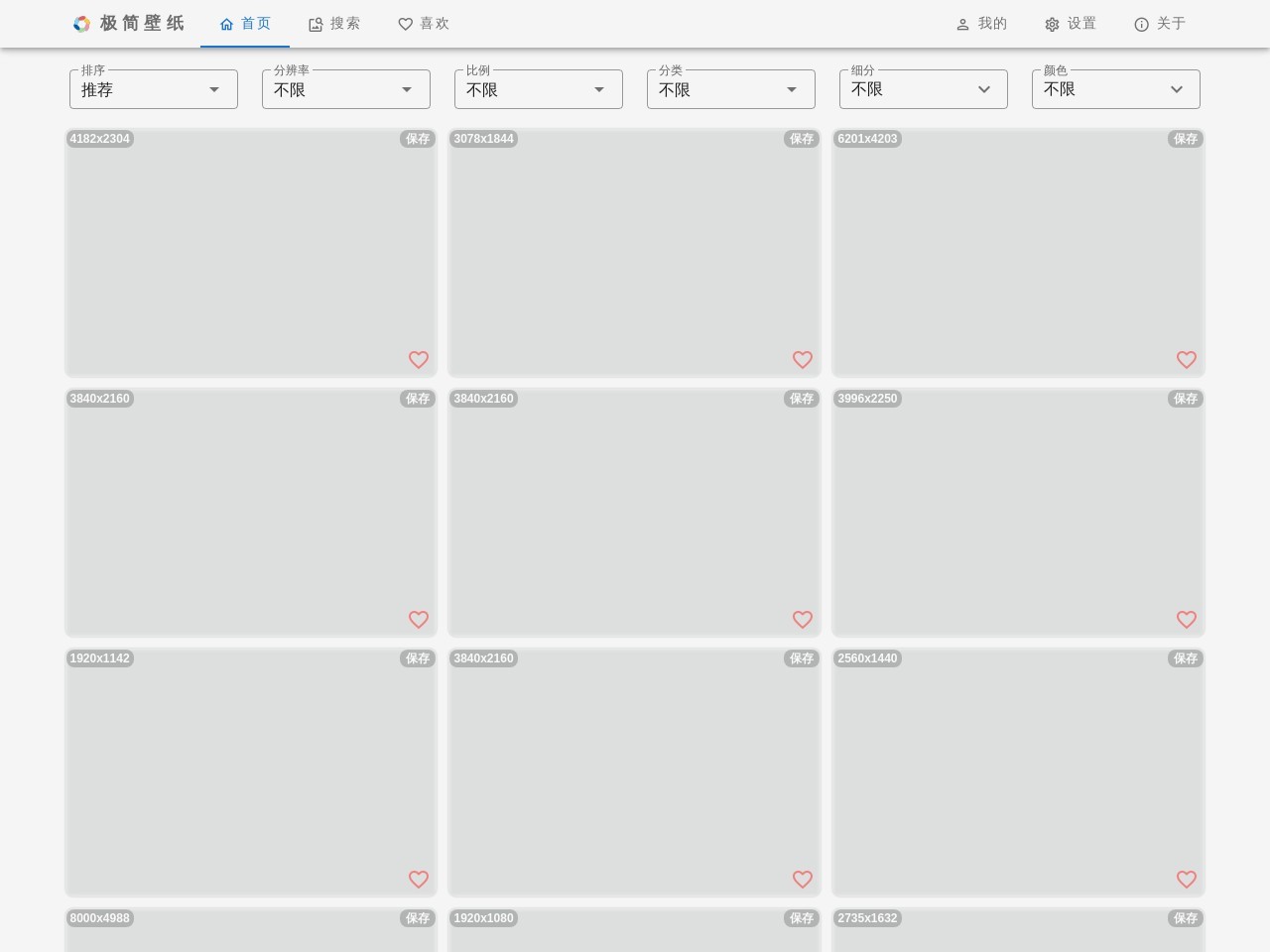This screenshot has width=1270, height=952.
Task: Open the 喜欢 favorites tab
Action: [424, 24]
